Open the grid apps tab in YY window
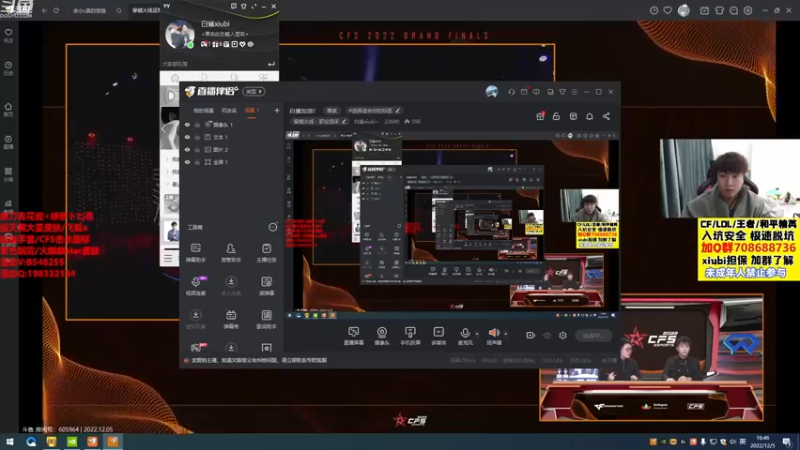Screen dimensions: 800x450 (263, 78)
